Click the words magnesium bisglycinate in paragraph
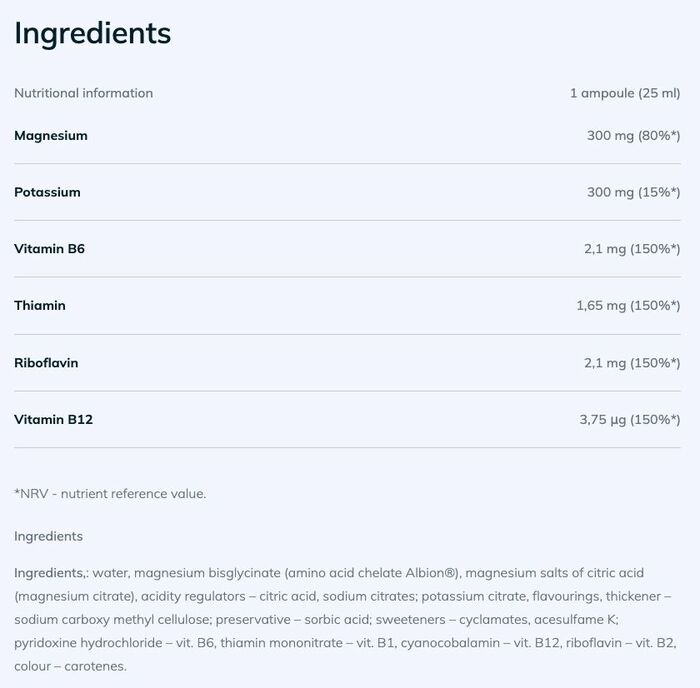This screenshot has width=700, height=688. 206,573
